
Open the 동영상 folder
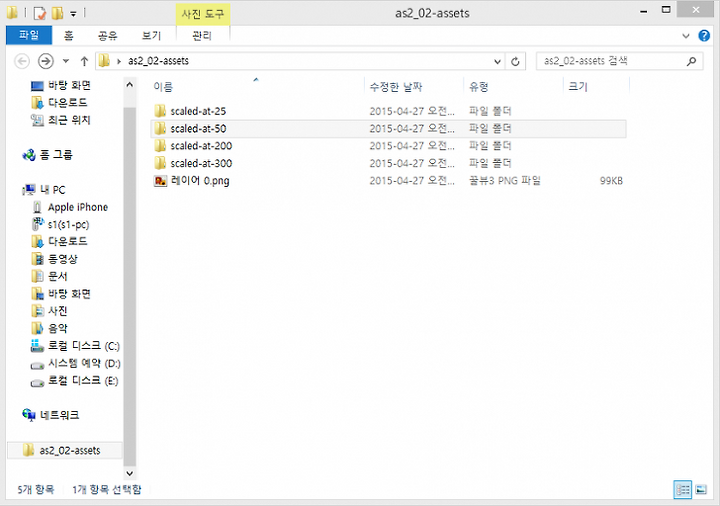pos(63,259)
